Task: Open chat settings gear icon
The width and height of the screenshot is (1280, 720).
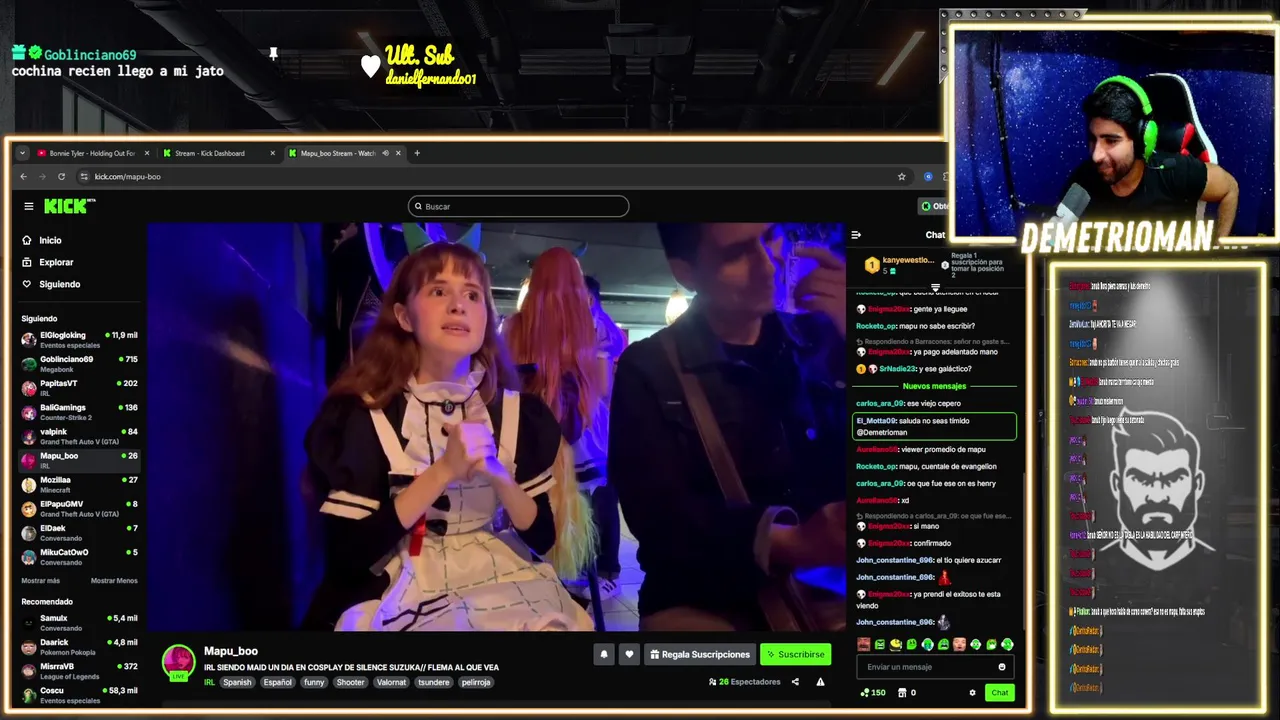Action: click(x=972, y=692)
